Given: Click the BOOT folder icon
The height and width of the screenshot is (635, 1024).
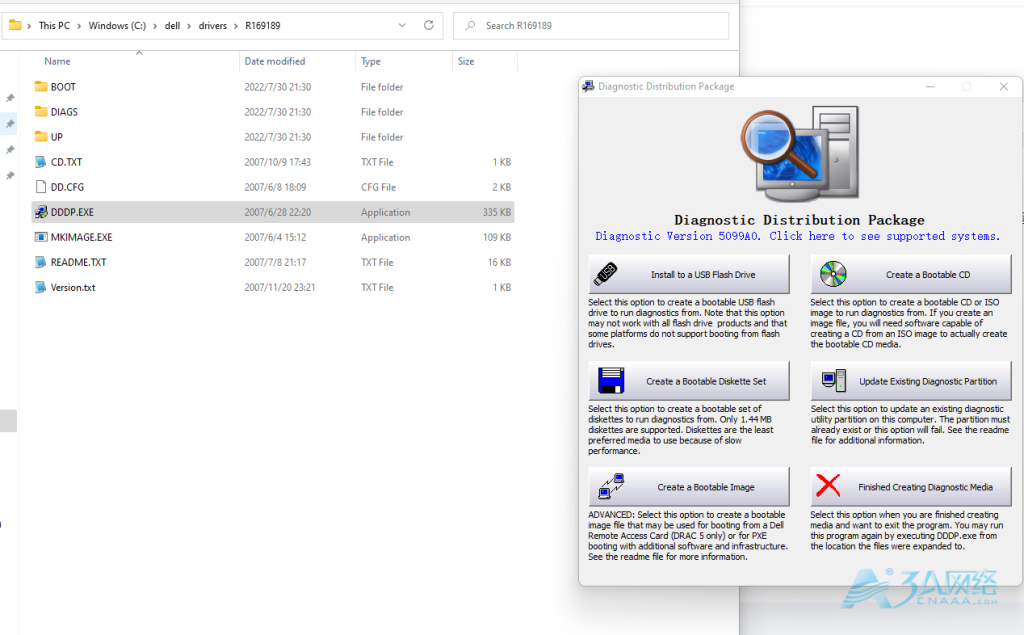Looking at the screenshot, I should [41, 86].
